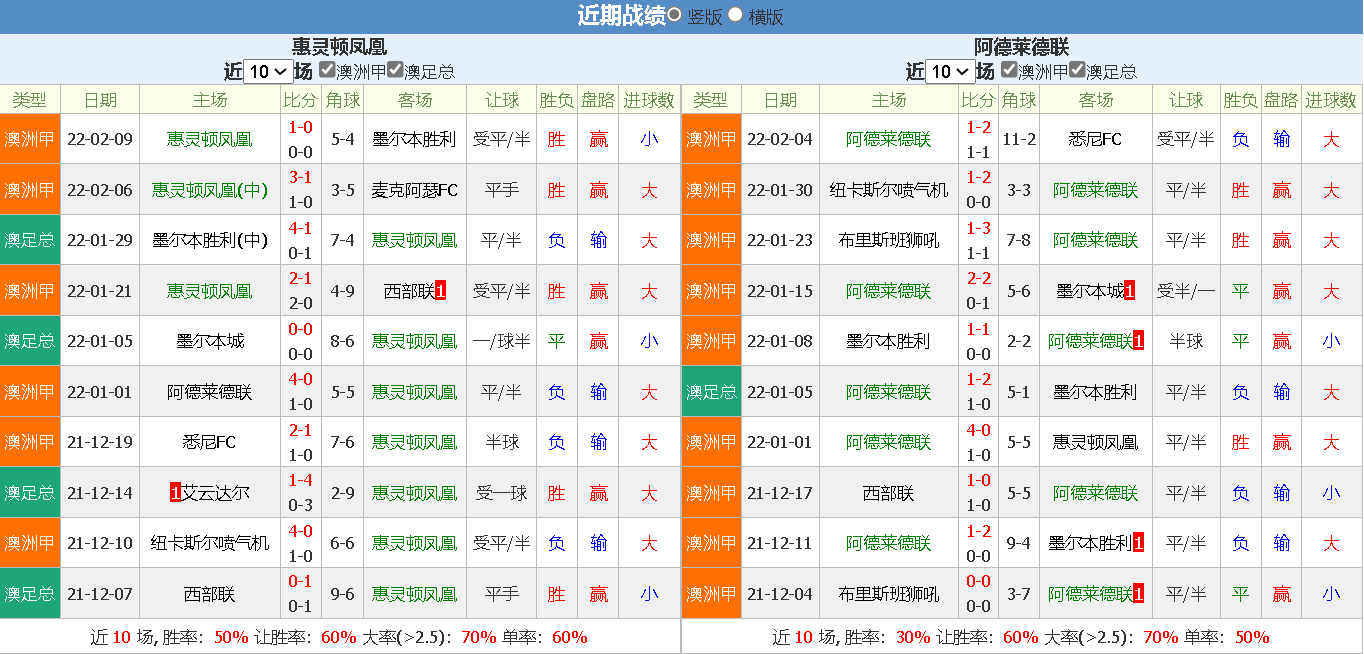
Task: Click corner count 11-2 in 22-02-04 row
Action: (1019, 139)
